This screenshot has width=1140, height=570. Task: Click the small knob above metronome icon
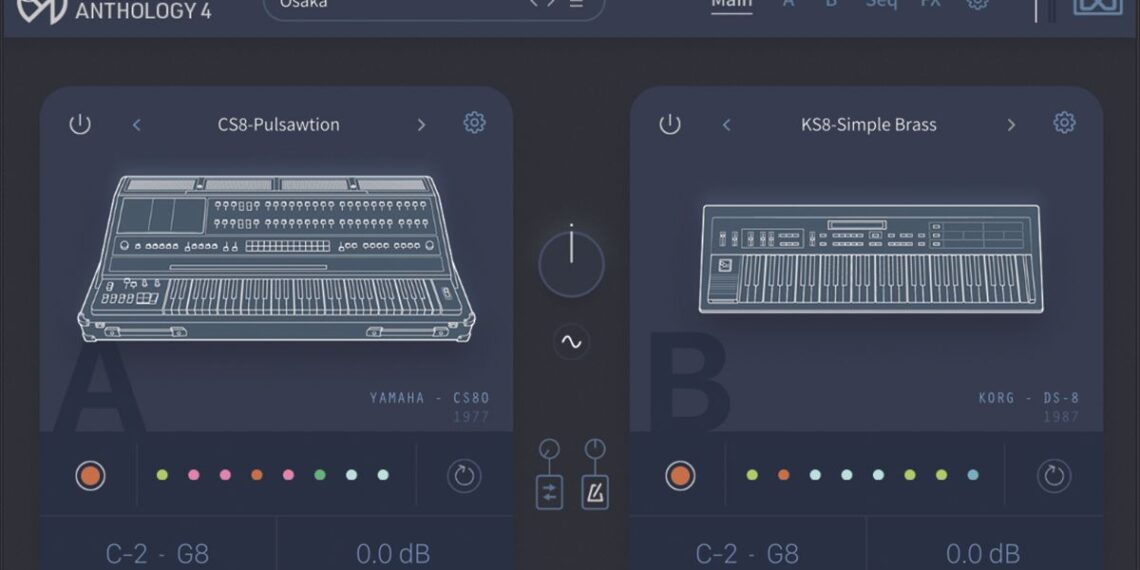(x=595, y=449)
